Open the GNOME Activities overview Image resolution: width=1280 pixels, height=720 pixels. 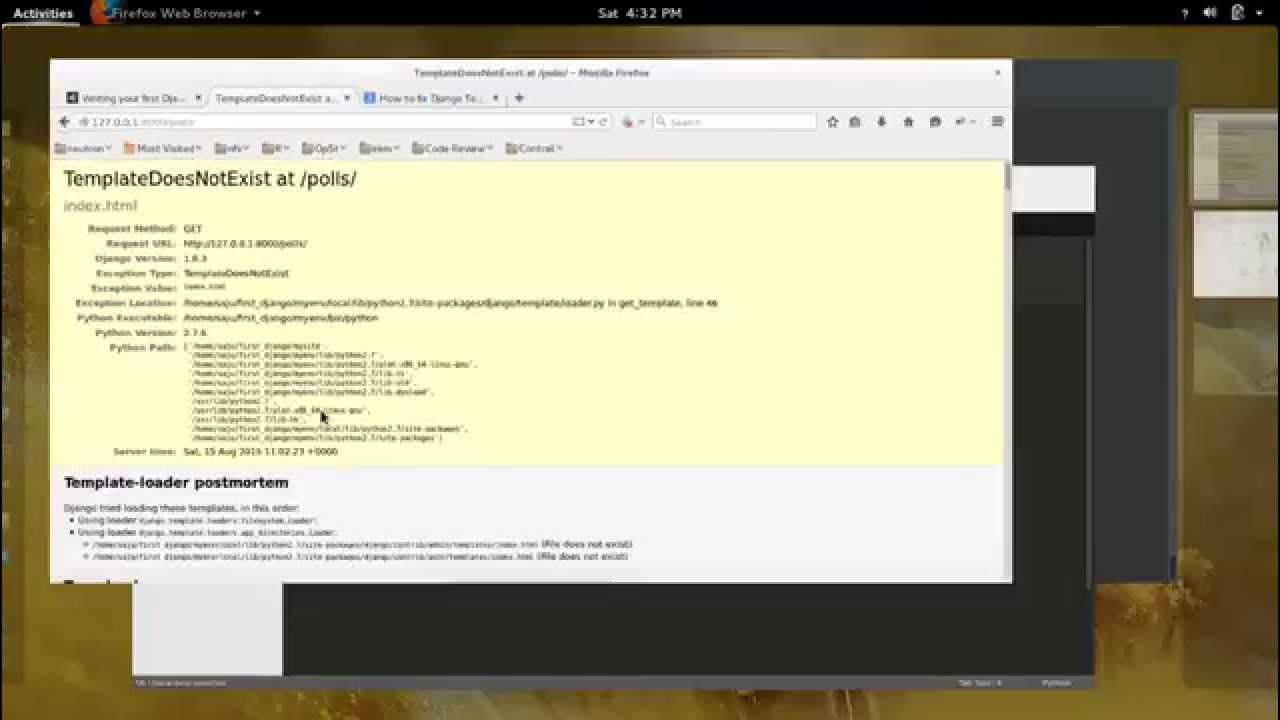click(42, 13)
